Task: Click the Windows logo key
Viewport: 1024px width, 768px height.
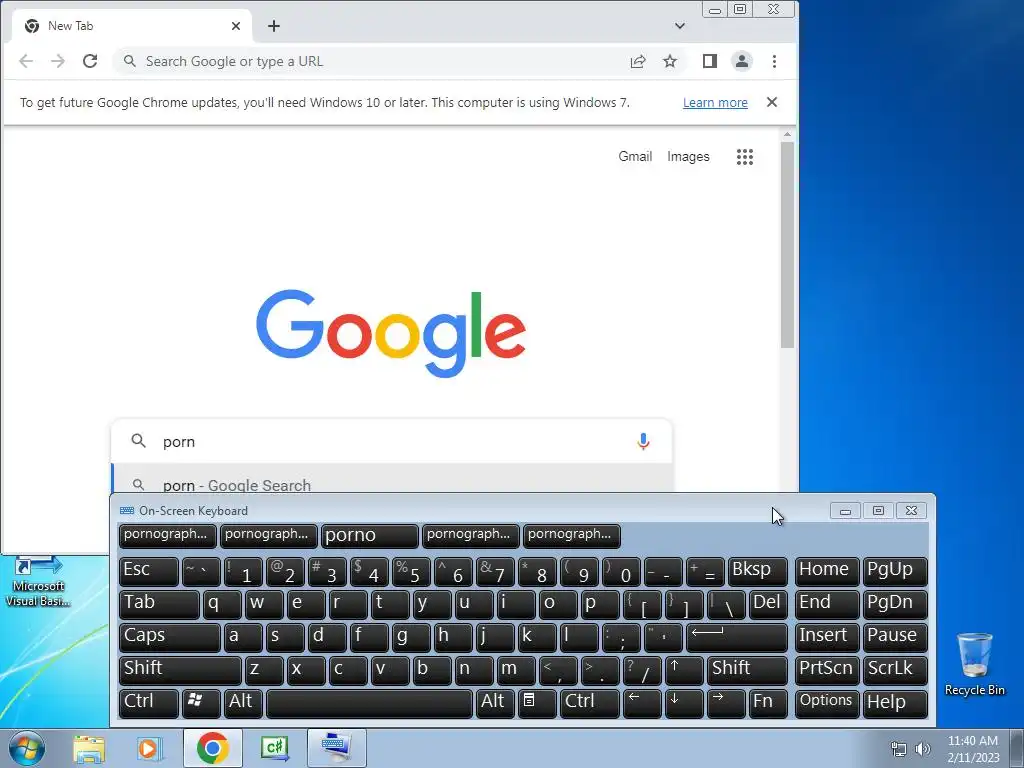Action: (201, 703)
